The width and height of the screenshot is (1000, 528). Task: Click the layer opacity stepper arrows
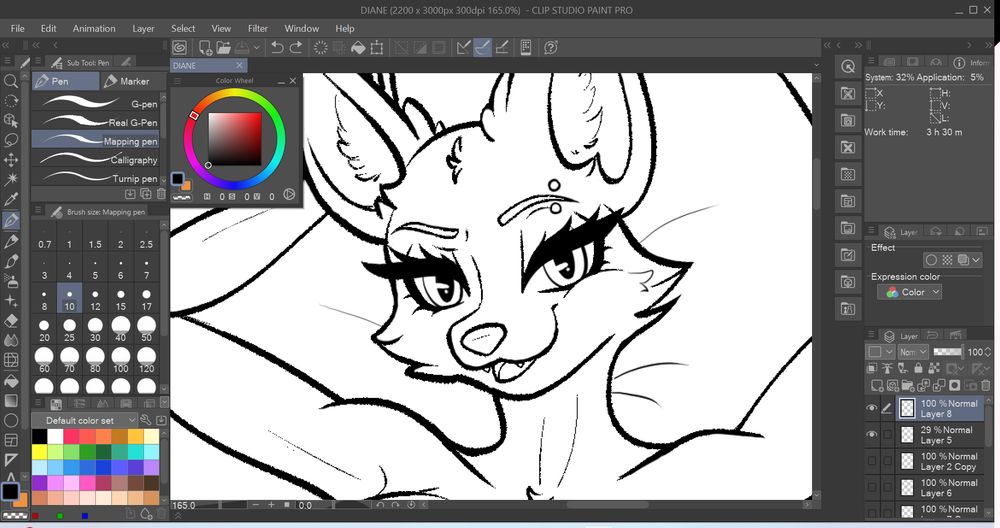point(988,352)
